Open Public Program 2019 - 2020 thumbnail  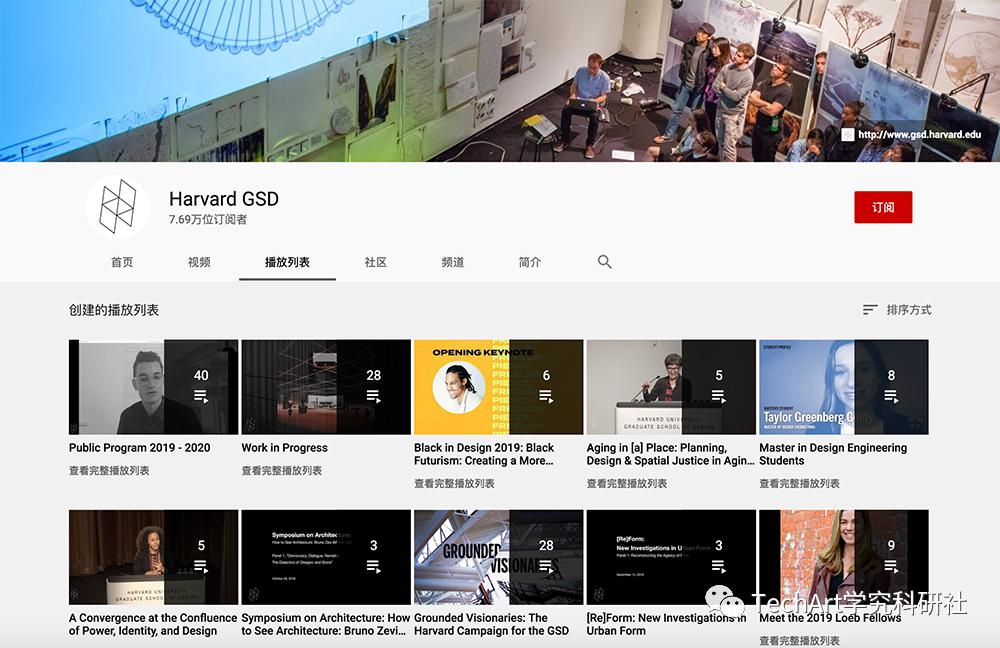(153, 387)
